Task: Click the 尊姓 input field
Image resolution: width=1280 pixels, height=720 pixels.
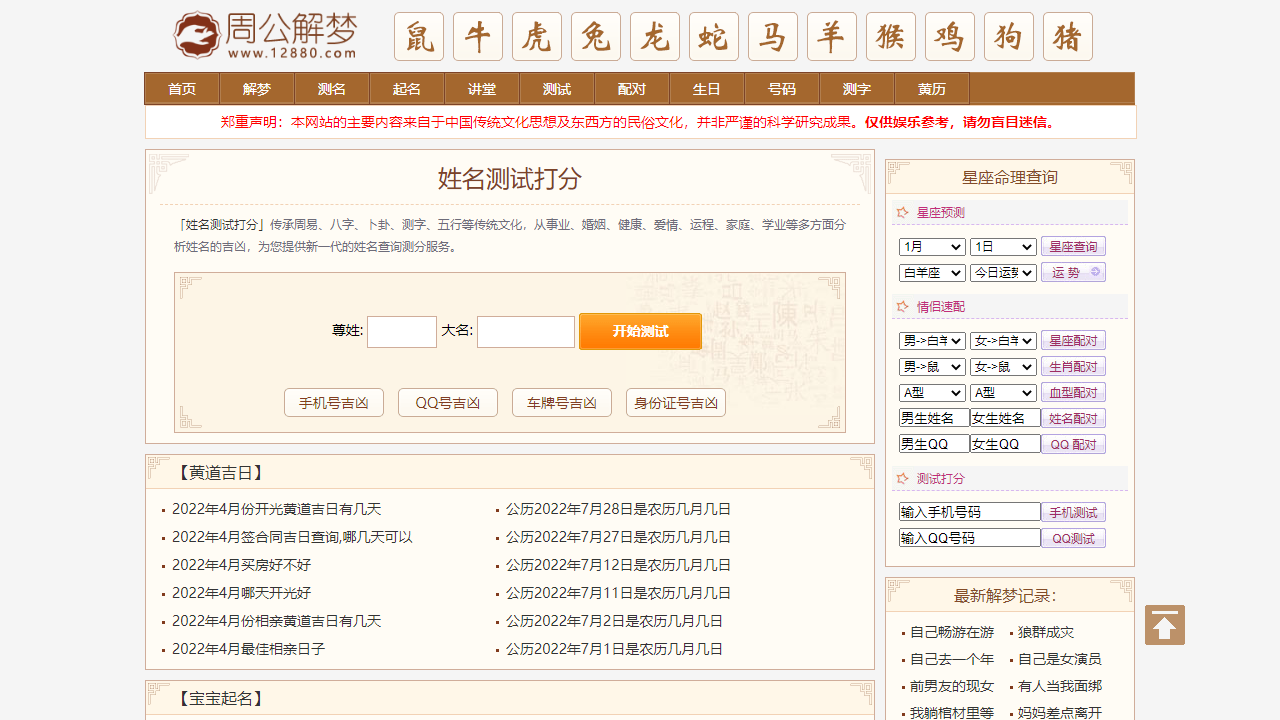Action: pos(401,331)
